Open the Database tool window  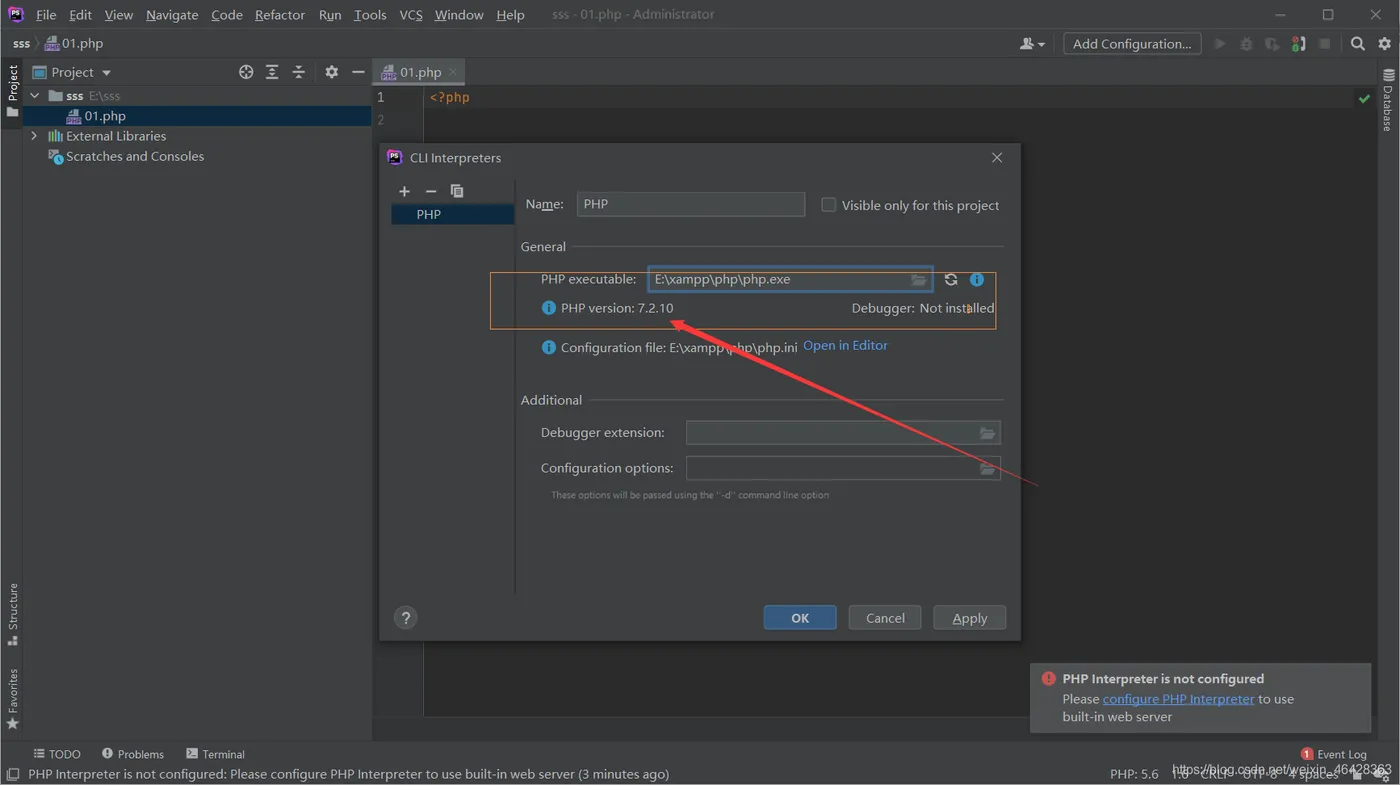pyautogui.click(x=1388, y=100)
